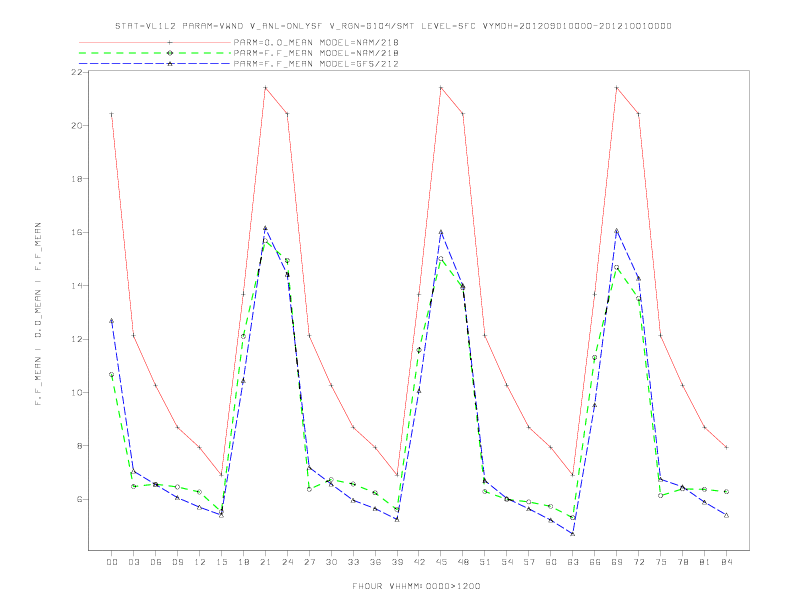
Task: Click x-axis forecast hour label 72
Action: pos(639,562)
